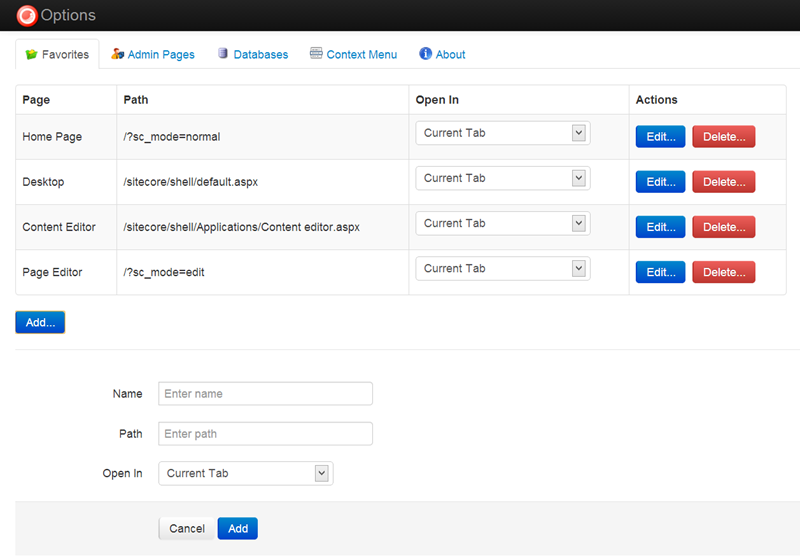Viewport: 800px width, 558px height.
Task: Open the About tab
Action: click(x=442, y=54)
